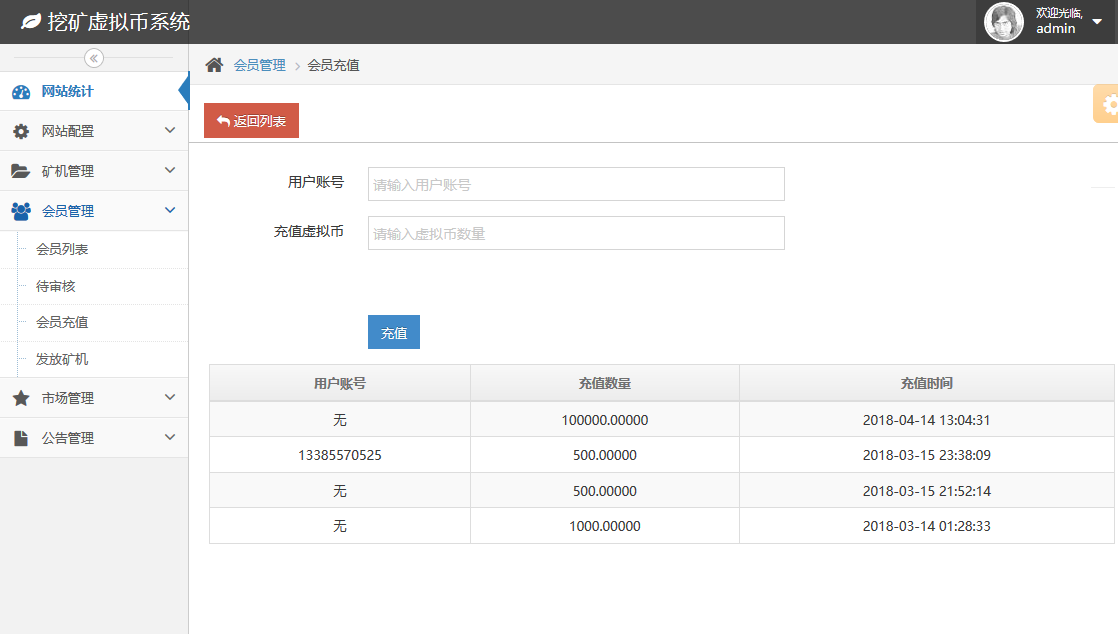Open 会员列表 submenu item
This screenshot has width=1118, height=634.
pyautogui.click(x=62, y=249)
